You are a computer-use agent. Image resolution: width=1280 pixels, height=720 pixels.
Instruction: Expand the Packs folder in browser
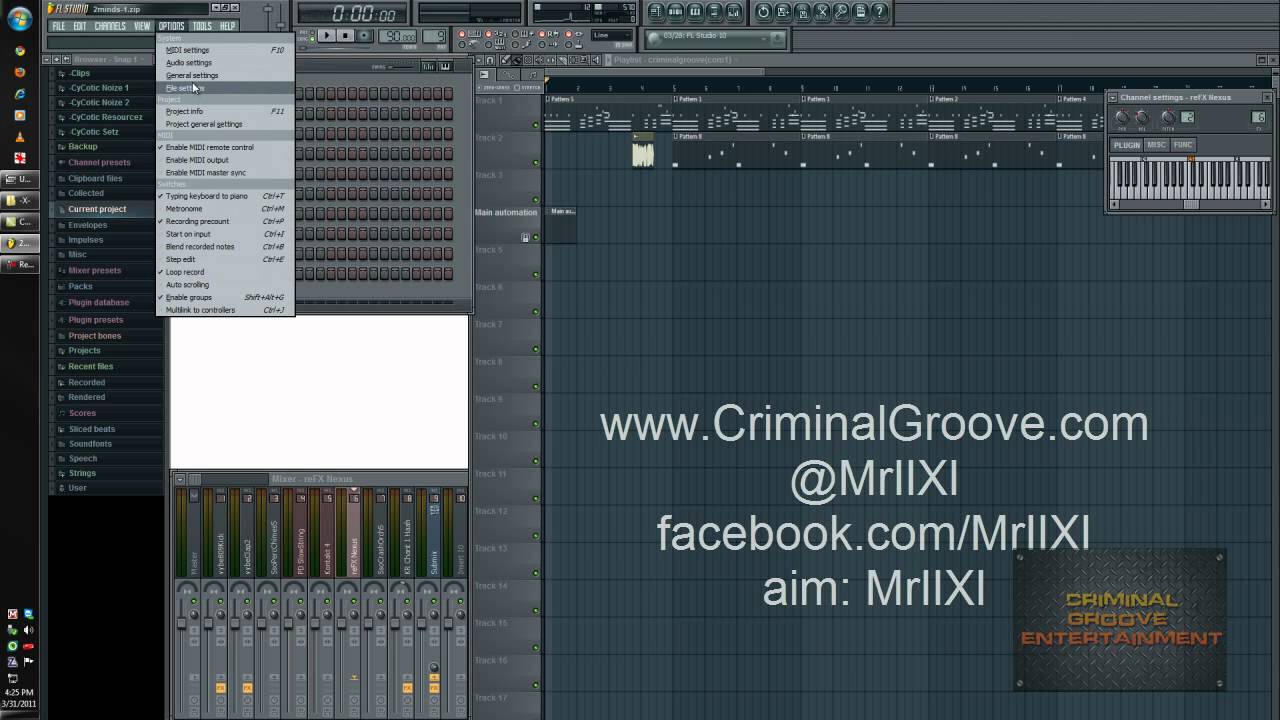click(x=80, y=286)
